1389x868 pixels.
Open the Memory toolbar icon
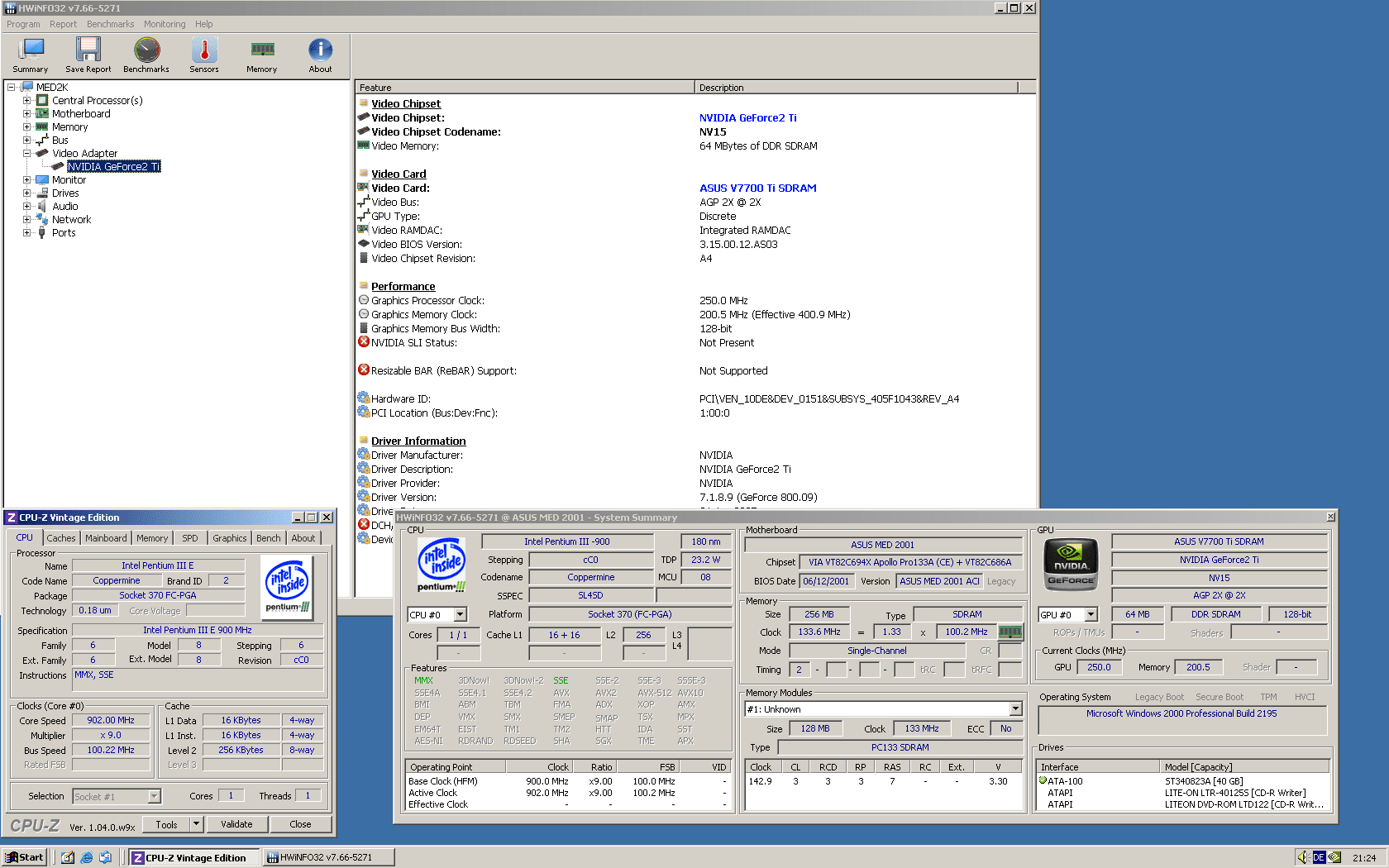[x=262, y=55]
